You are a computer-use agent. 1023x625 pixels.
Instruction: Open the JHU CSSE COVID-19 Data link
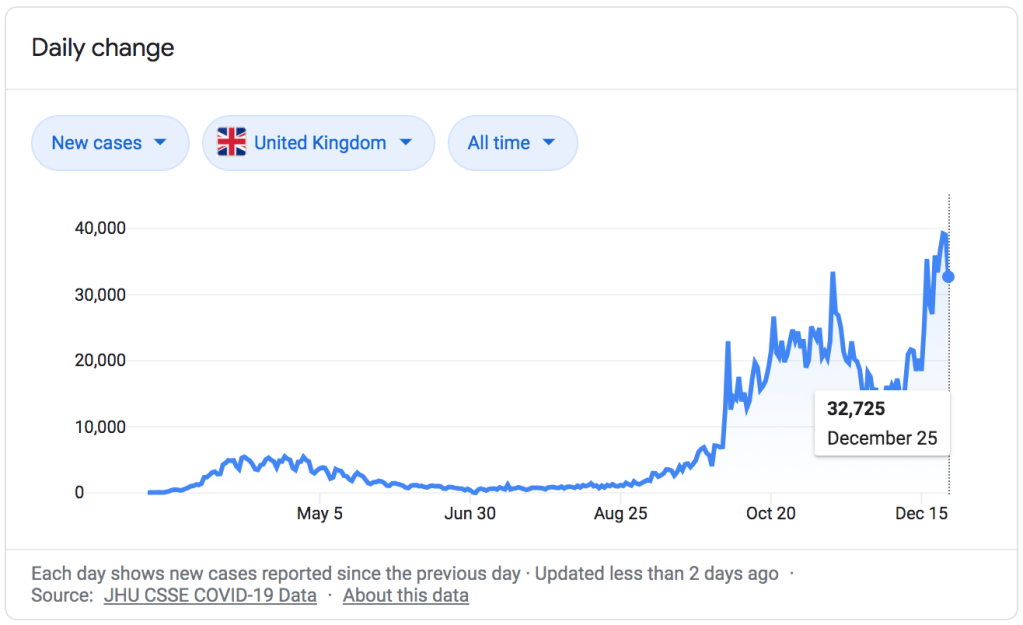(x=210, y=596)
